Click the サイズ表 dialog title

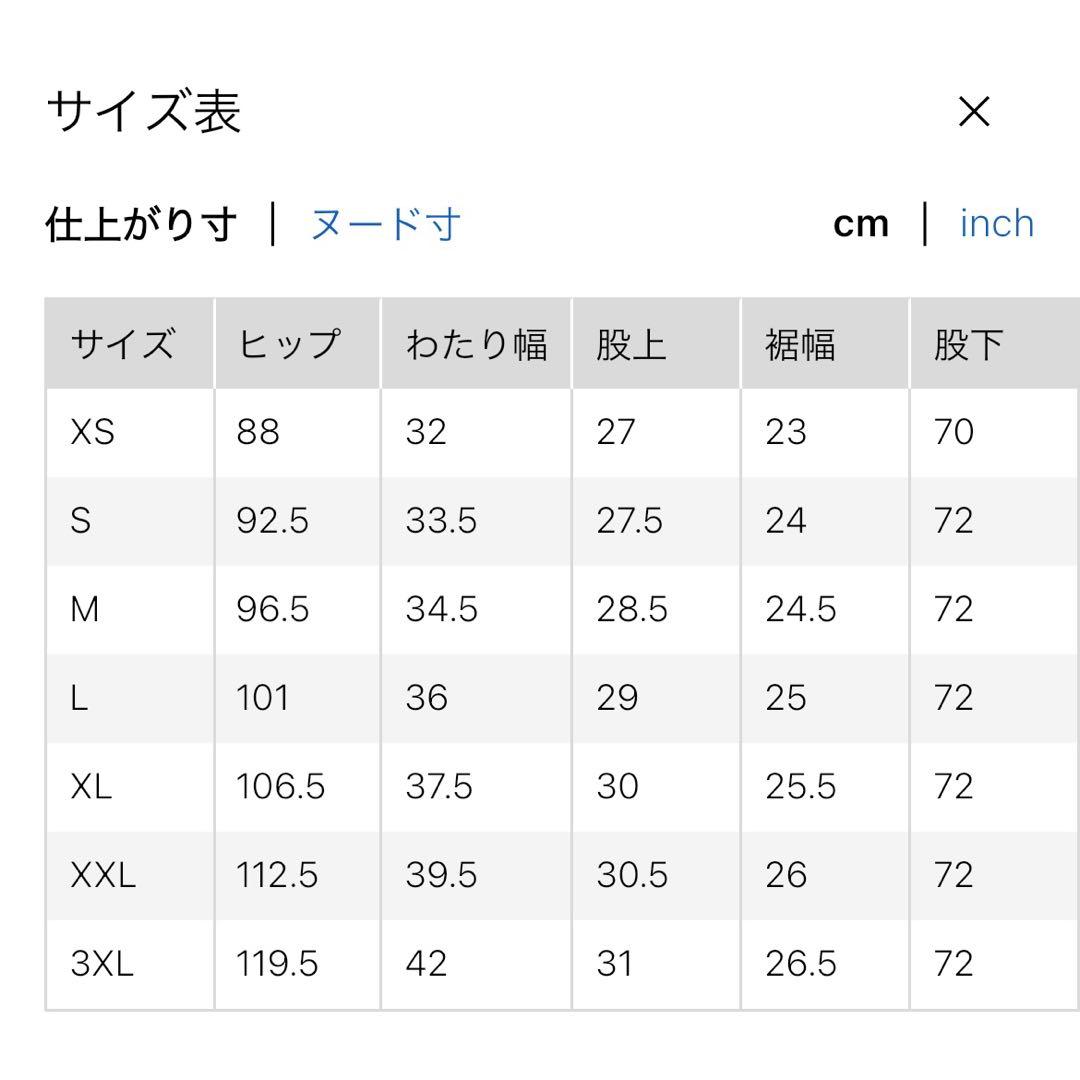point(144,112)
